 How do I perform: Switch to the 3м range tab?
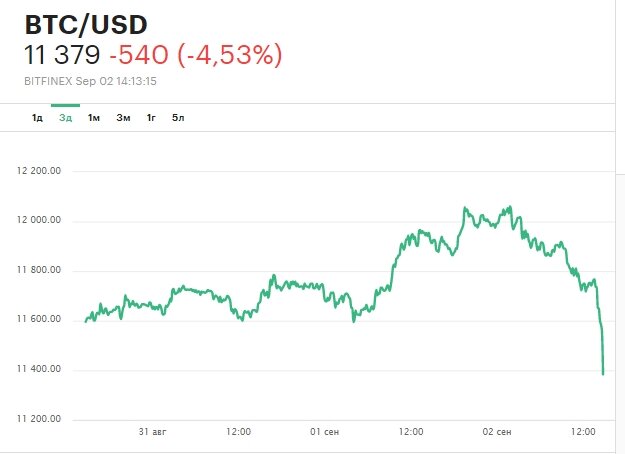(x=123, y=118)
